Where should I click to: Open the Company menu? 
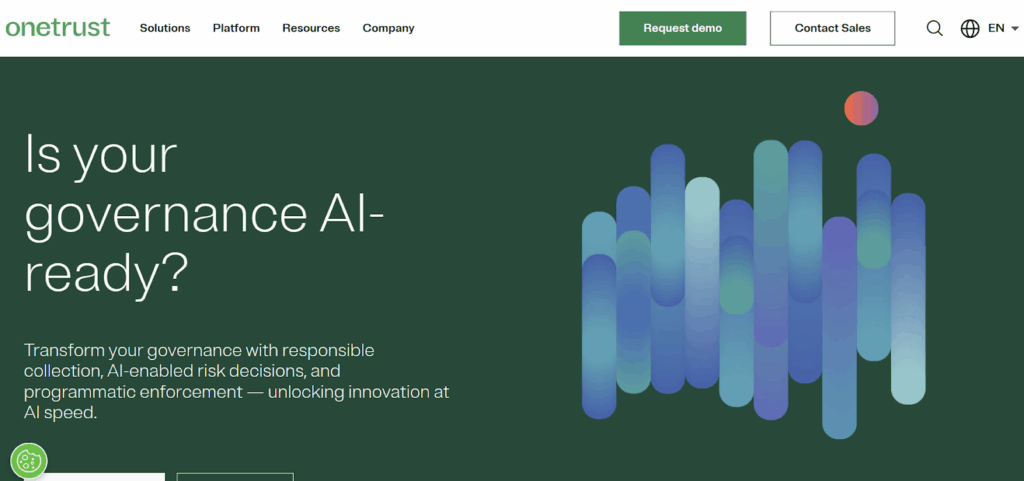coord(388,28)
